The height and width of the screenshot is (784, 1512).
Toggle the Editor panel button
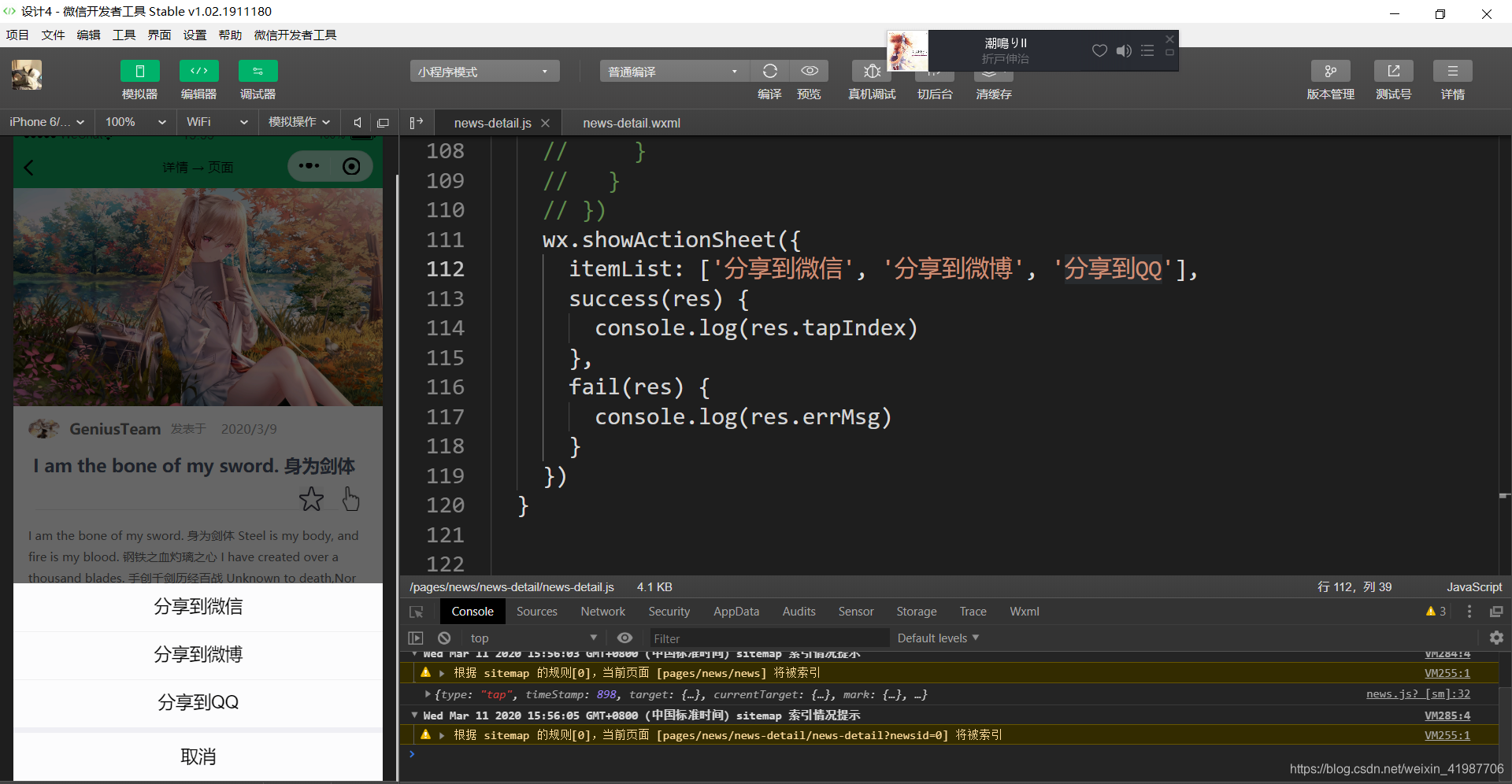pos(198,71)
